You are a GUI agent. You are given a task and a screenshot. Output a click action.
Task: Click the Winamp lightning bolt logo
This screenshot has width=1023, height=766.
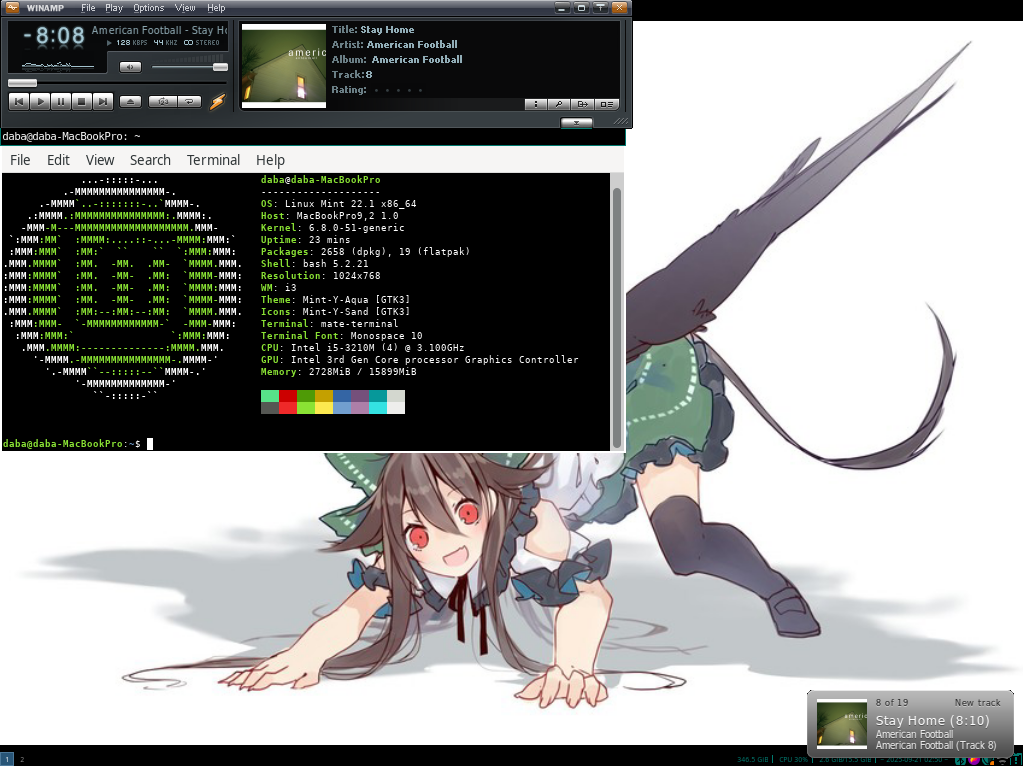[x=217, y=101]
